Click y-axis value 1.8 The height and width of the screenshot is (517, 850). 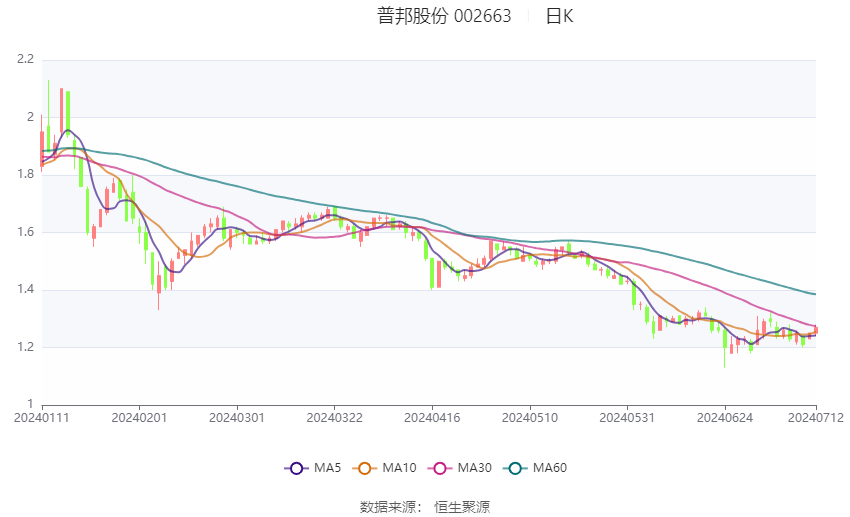(25, 175)
